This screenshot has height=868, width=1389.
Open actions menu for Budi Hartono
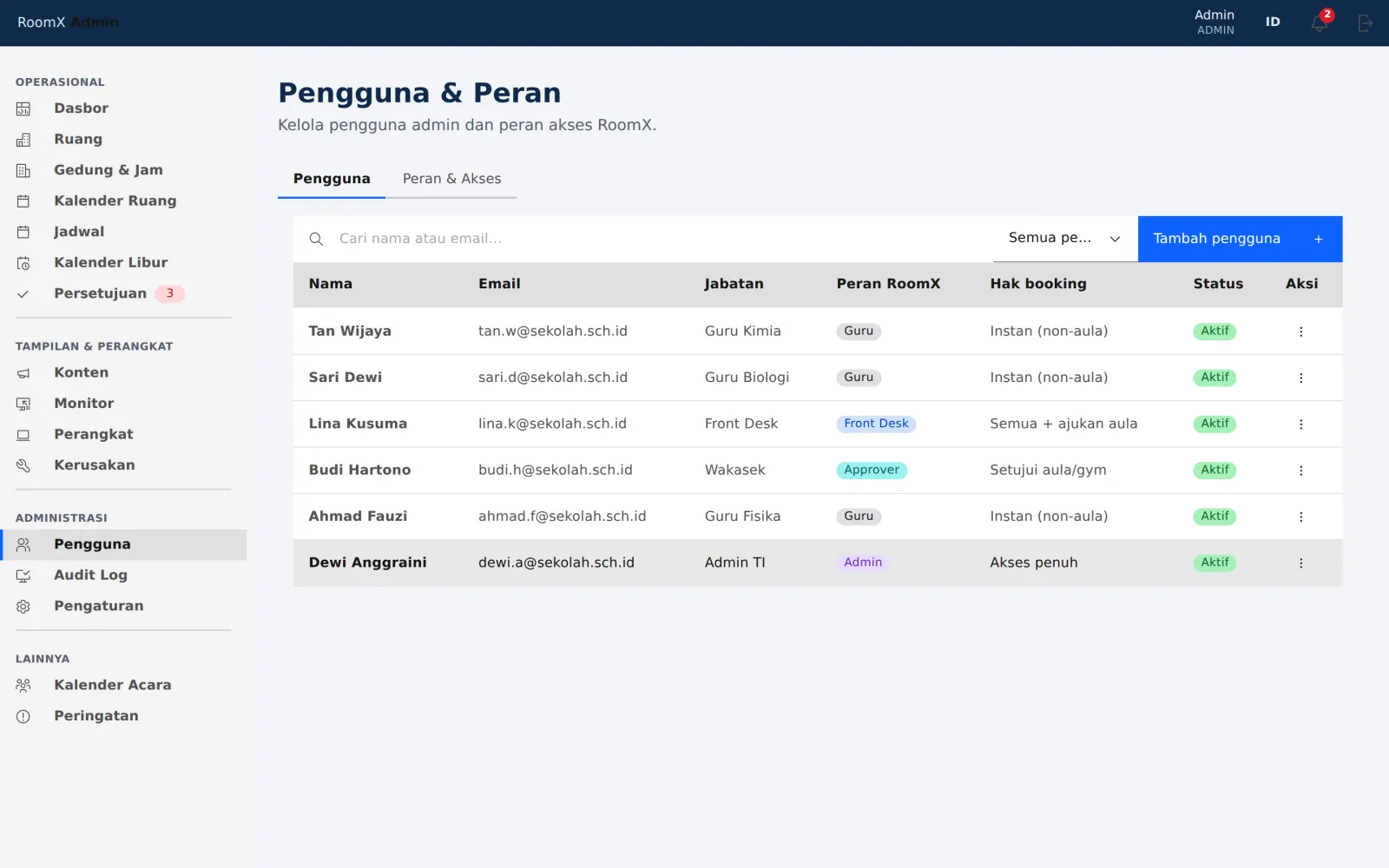pyautogui.click(x=1300, y=470)
